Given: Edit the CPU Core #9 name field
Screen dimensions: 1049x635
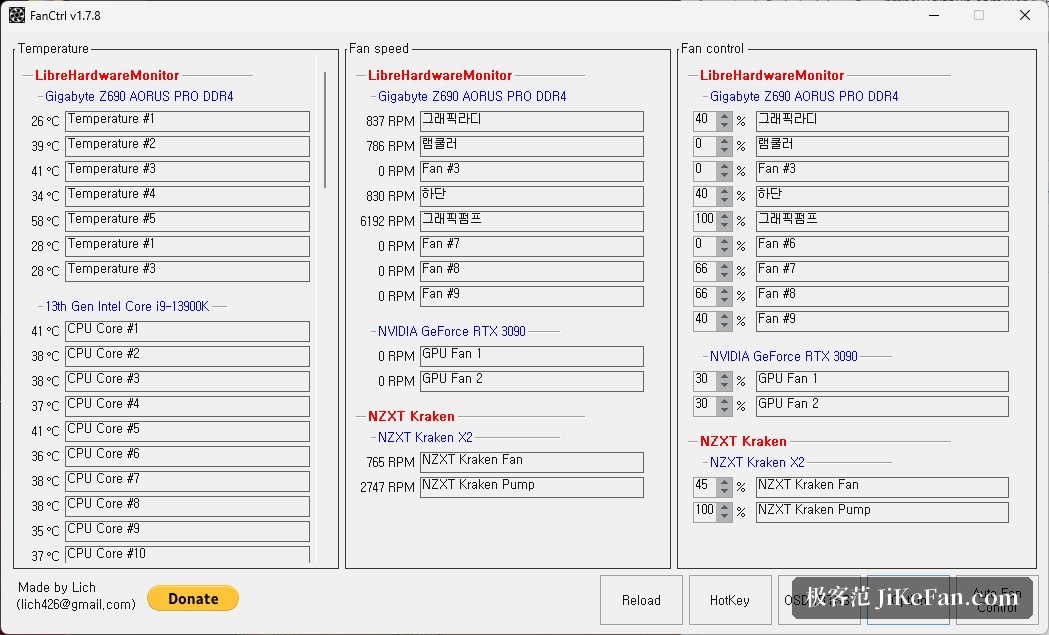Looking at the screenshot, I should 187,531.
